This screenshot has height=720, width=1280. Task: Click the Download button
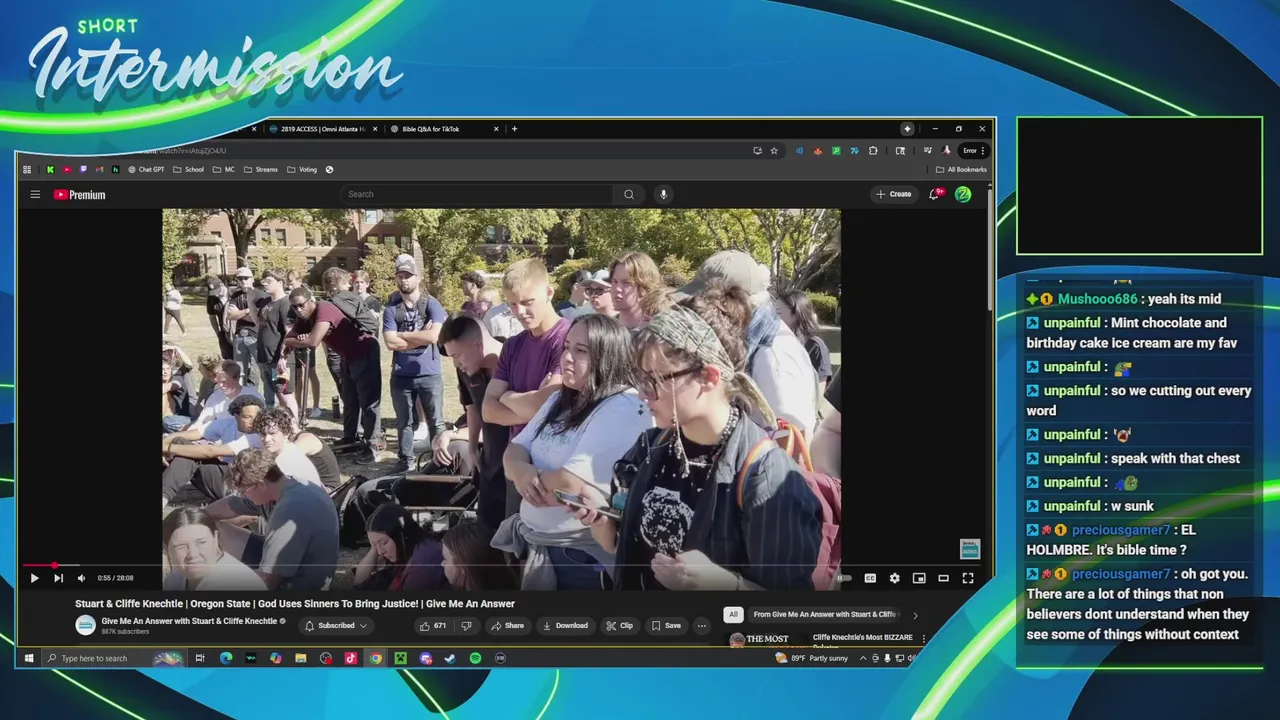[x=565, y=626]
